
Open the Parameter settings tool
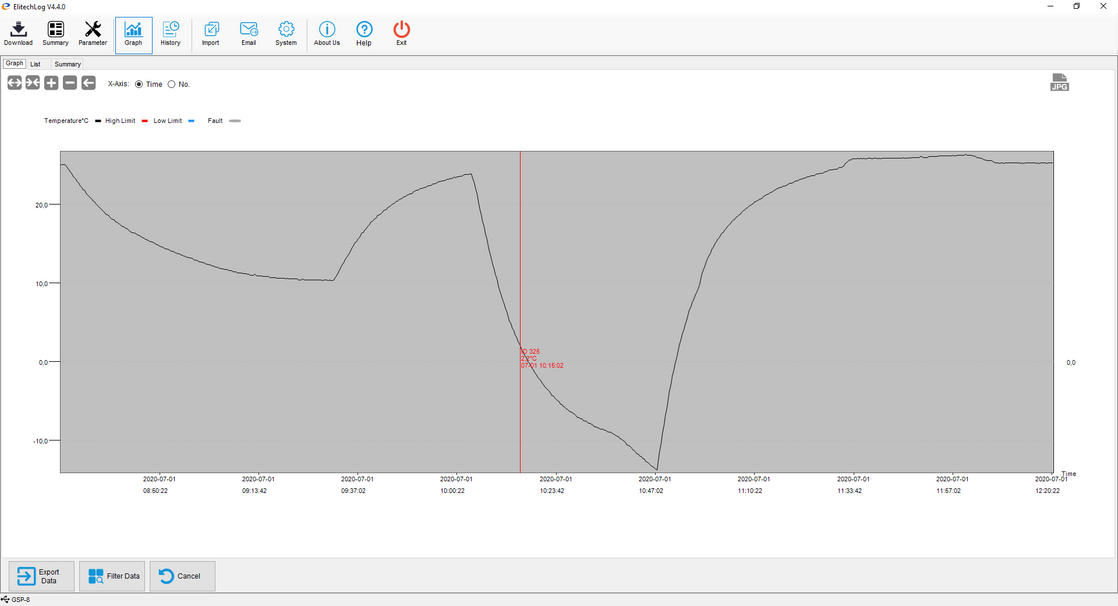click(x=92, y=33)
